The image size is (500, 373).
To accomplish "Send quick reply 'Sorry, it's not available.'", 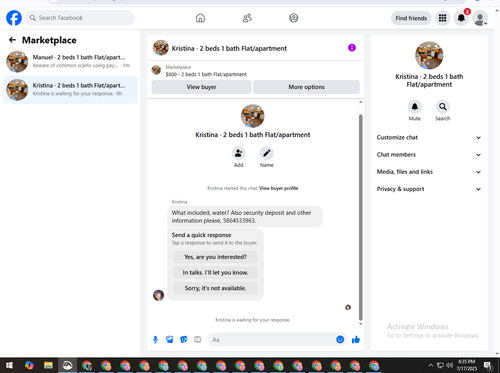I will [215, 288].
